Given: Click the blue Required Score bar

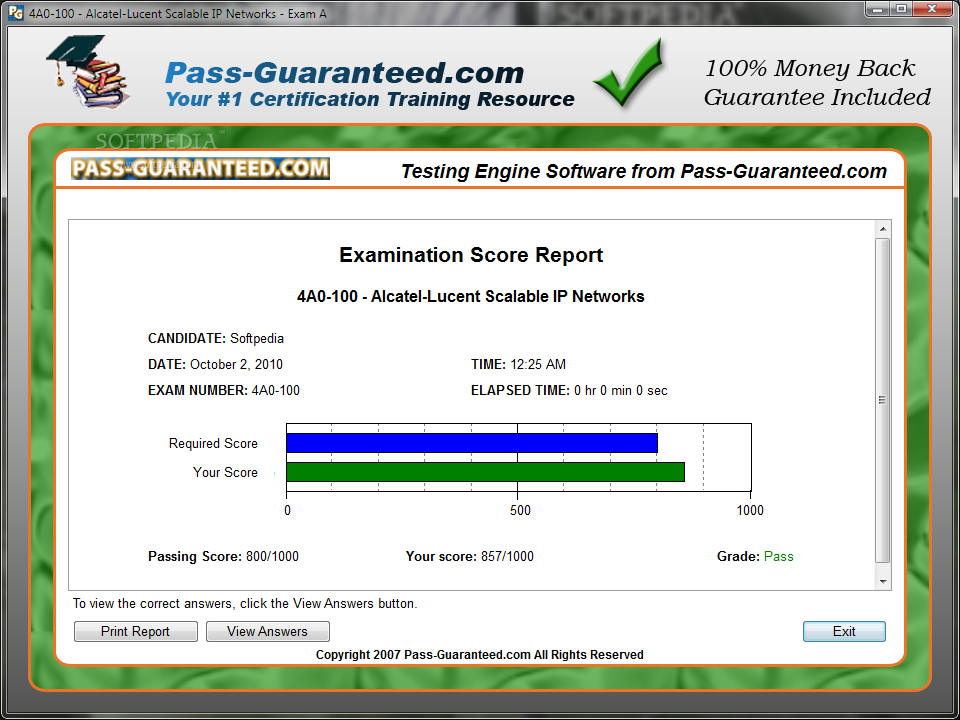Looking at the screenshot, I should click(x=472, y=443).
